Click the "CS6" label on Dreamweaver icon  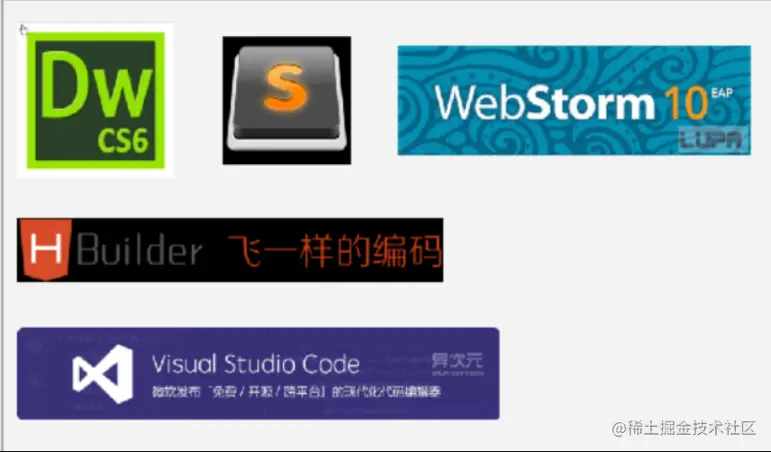[123, 141]
